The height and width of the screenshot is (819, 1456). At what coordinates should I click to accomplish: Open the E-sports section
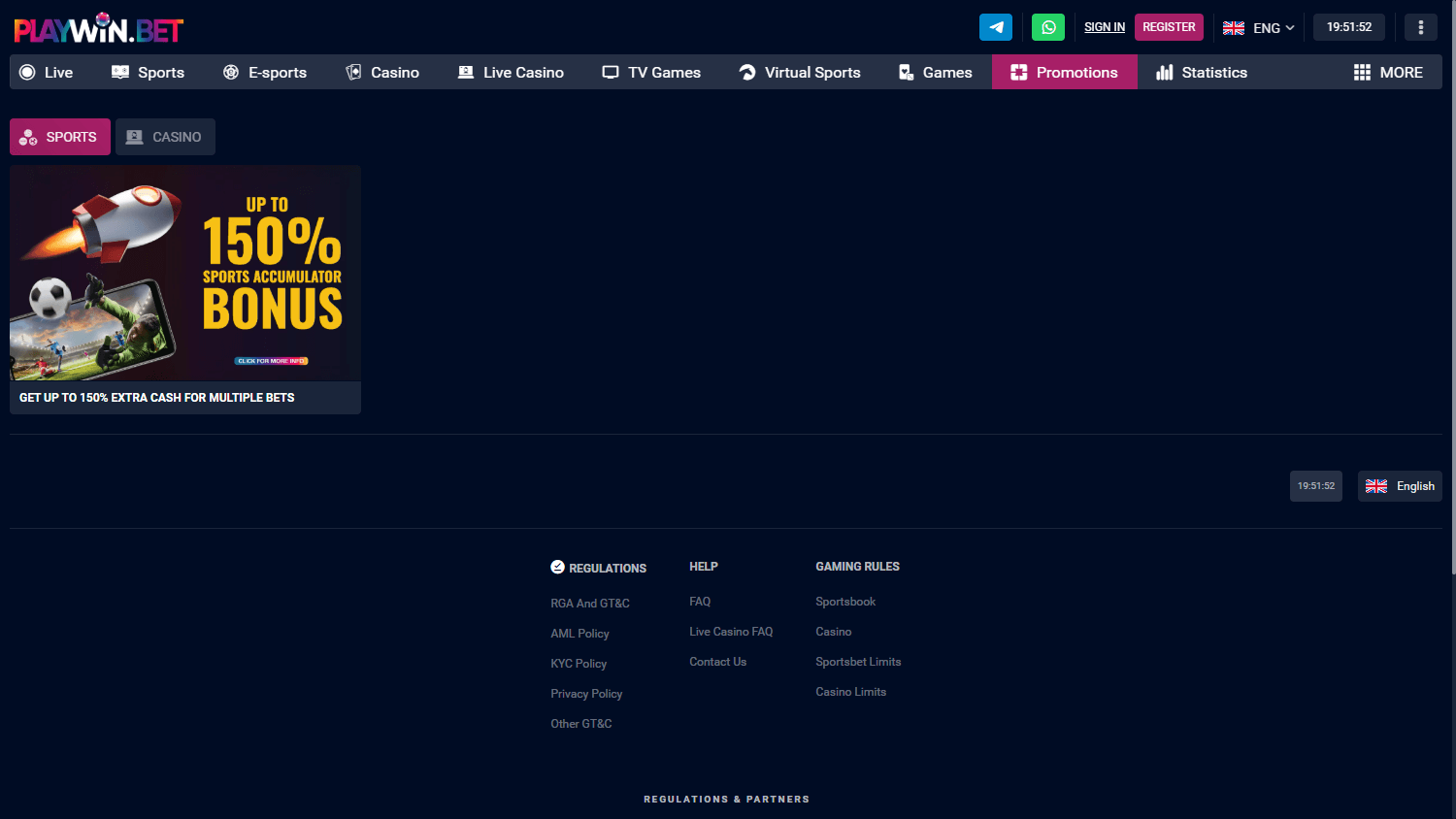pyautogui.click(x=265, y=72)
